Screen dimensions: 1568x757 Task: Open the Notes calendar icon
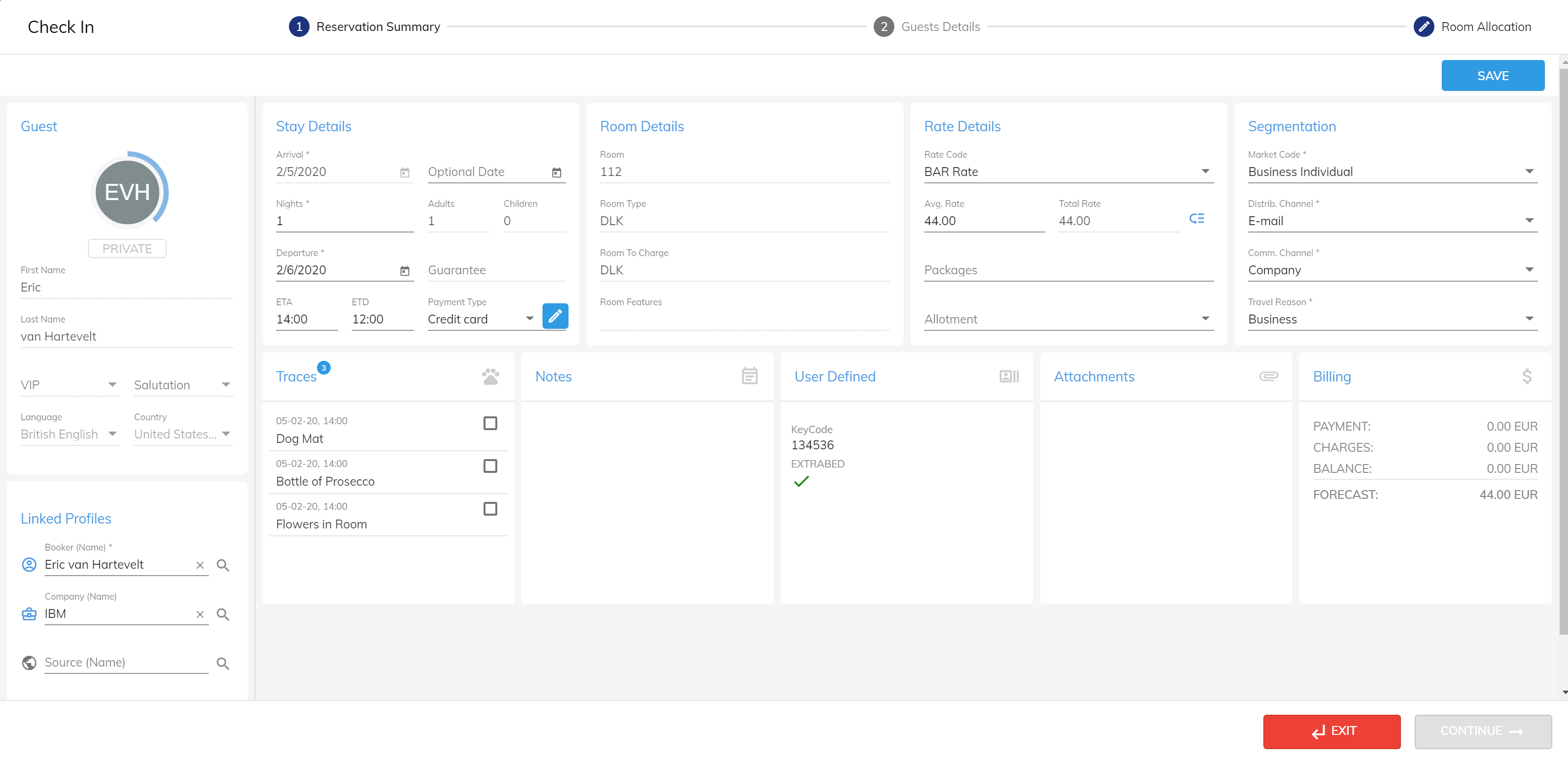[749, 376]
